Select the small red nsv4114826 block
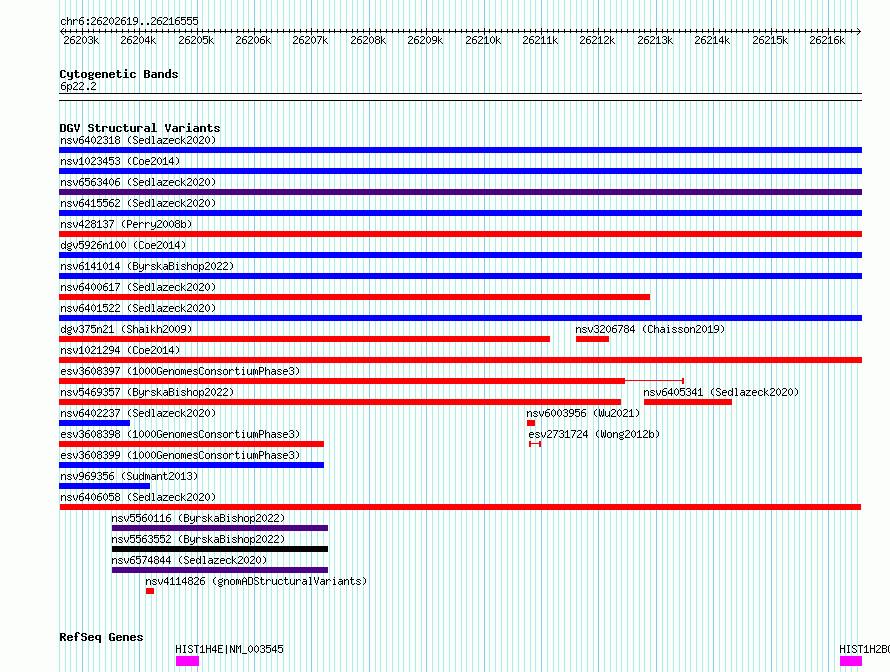This screenshot has height=672, width=890. tap(150, 591)
